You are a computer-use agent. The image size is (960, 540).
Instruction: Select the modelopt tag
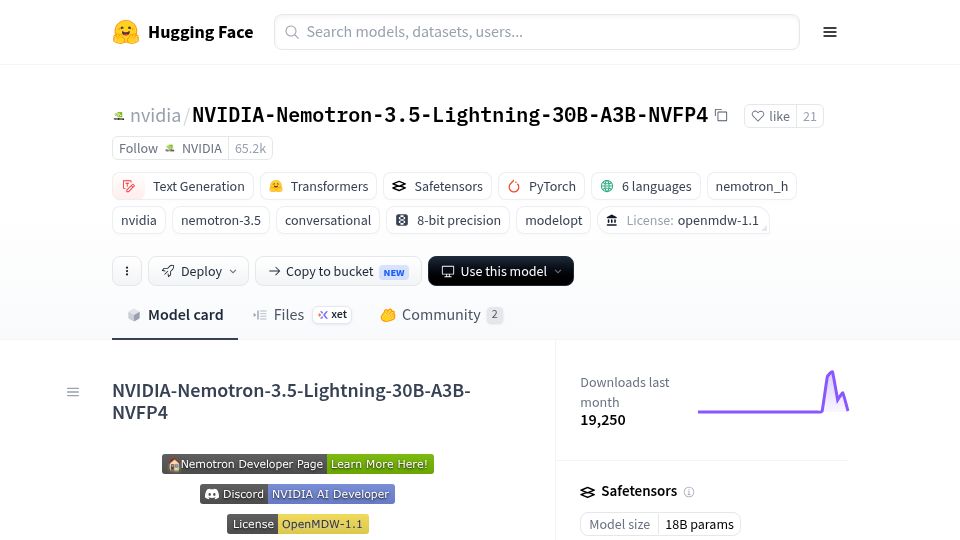(553, 220)
